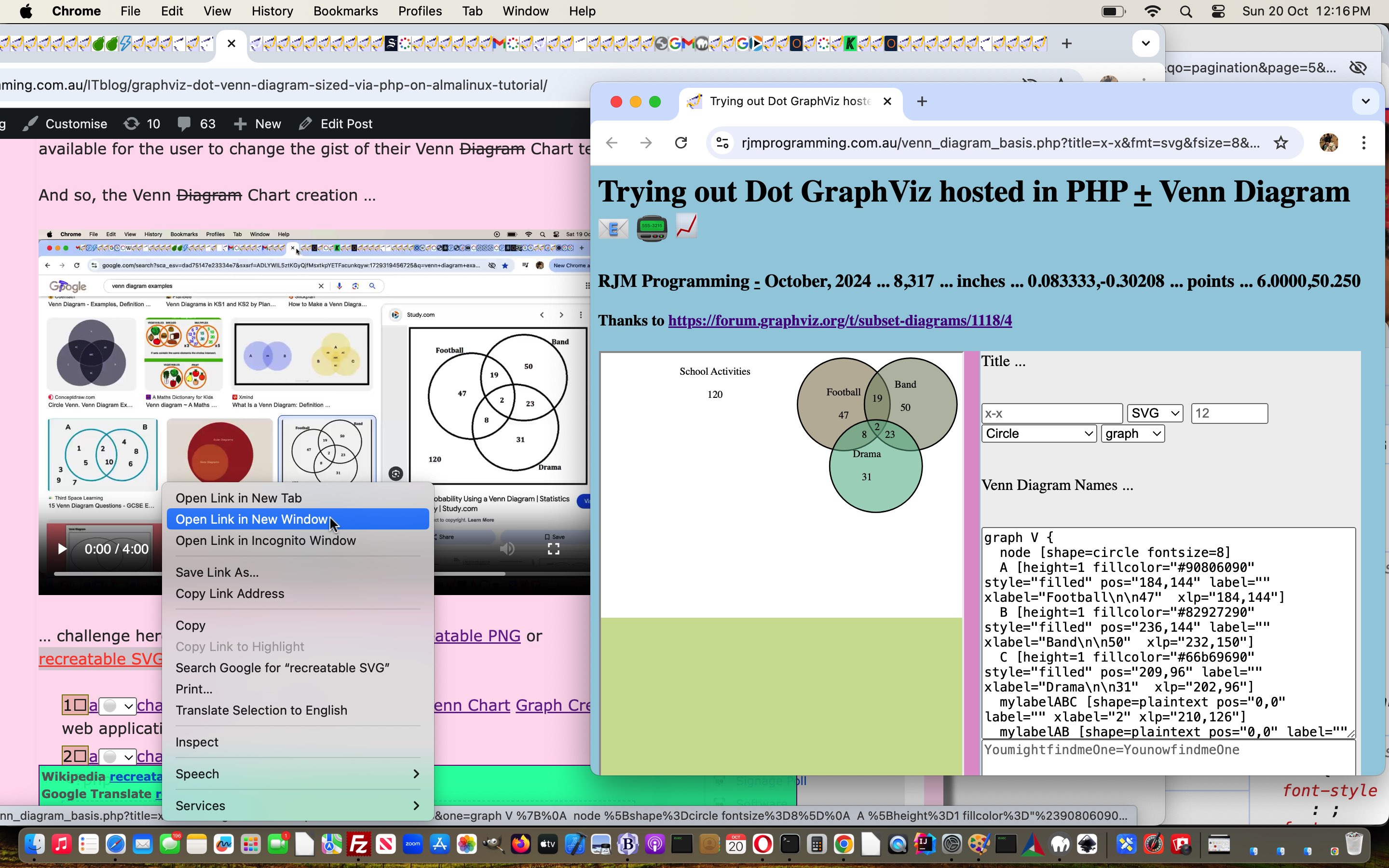Launch Opera from the dock
This screenshot has width=1389, height=868.
(763, 844)
